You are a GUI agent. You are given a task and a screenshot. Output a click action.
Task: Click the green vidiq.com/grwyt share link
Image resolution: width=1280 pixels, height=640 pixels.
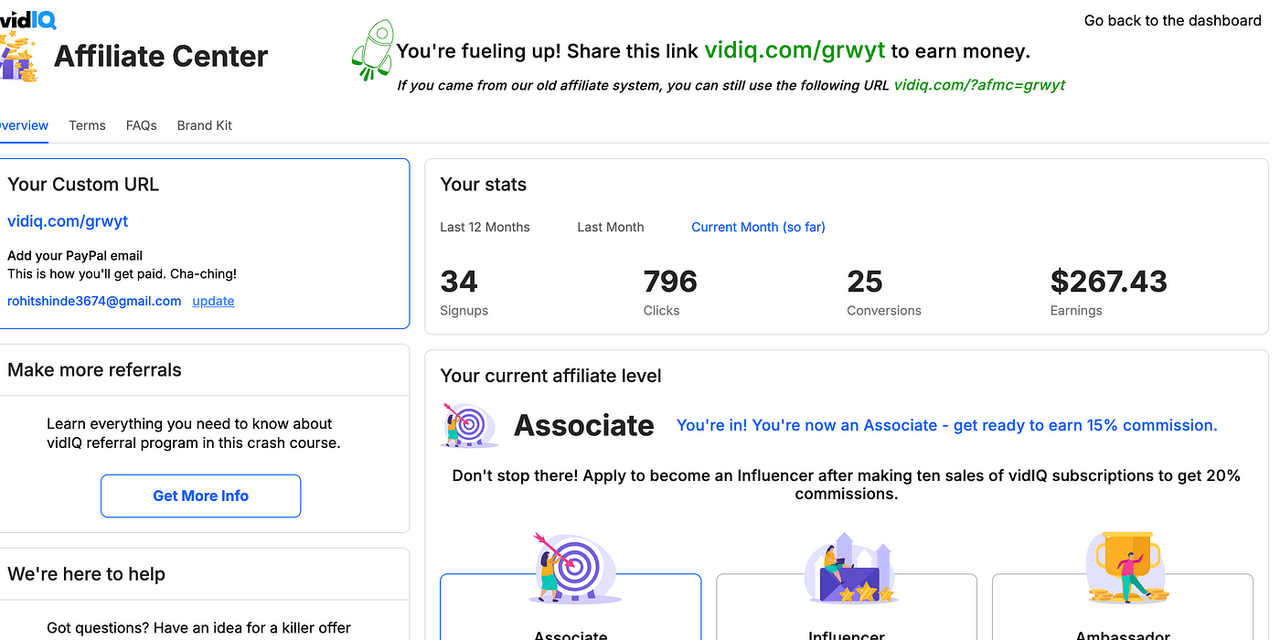795,50
